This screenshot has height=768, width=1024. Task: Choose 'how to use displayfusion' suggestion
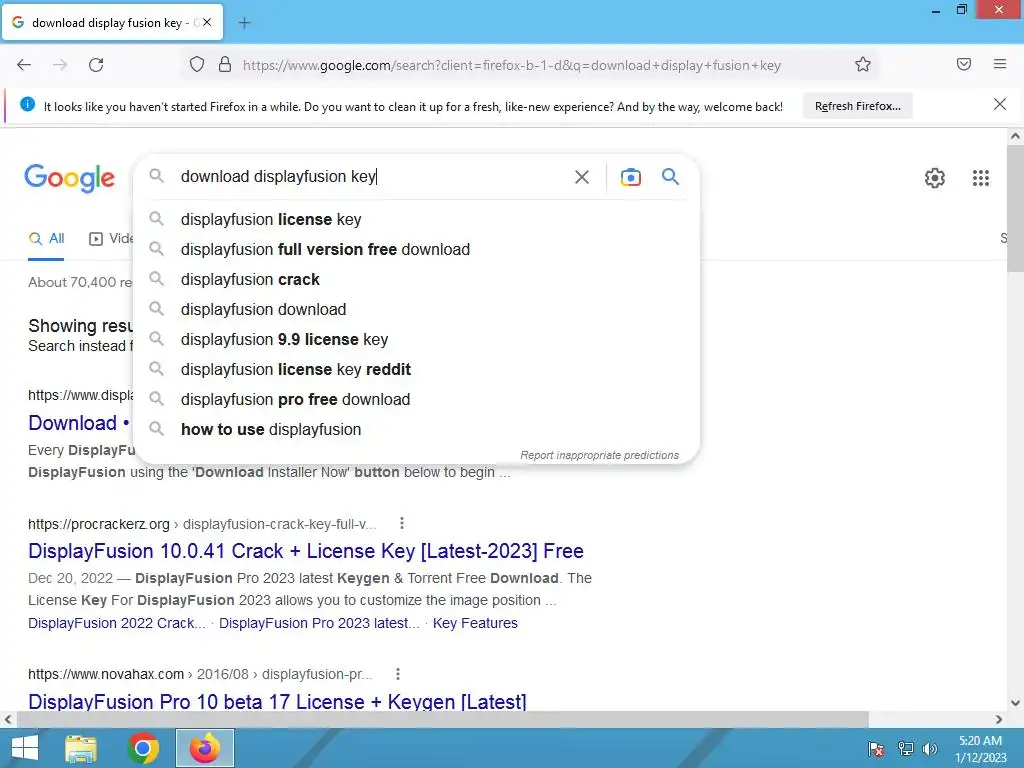tap(416, 430)
